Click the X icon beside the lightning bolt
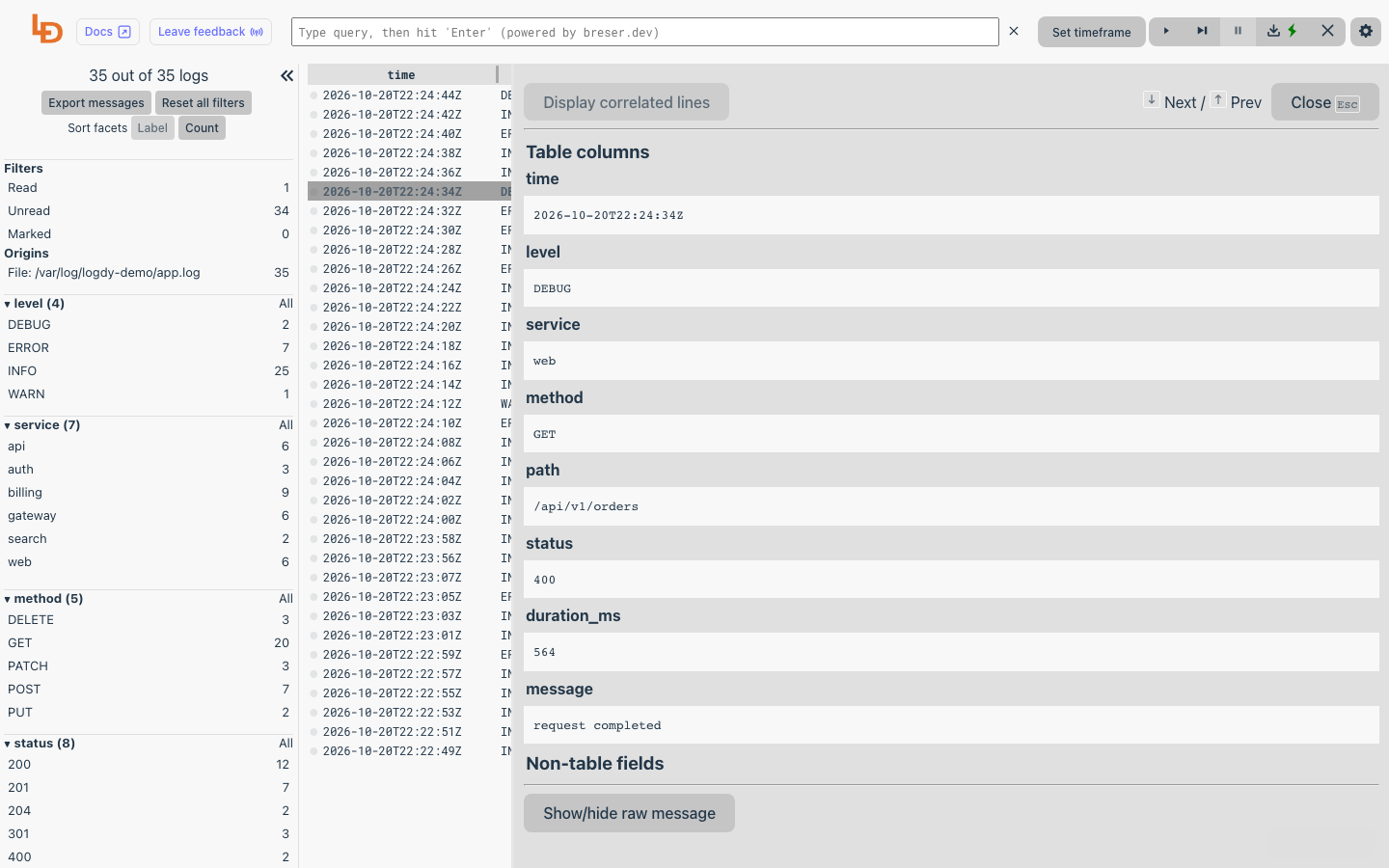The width and height of the screenshot is (1389, 868). click(1327, 31)
